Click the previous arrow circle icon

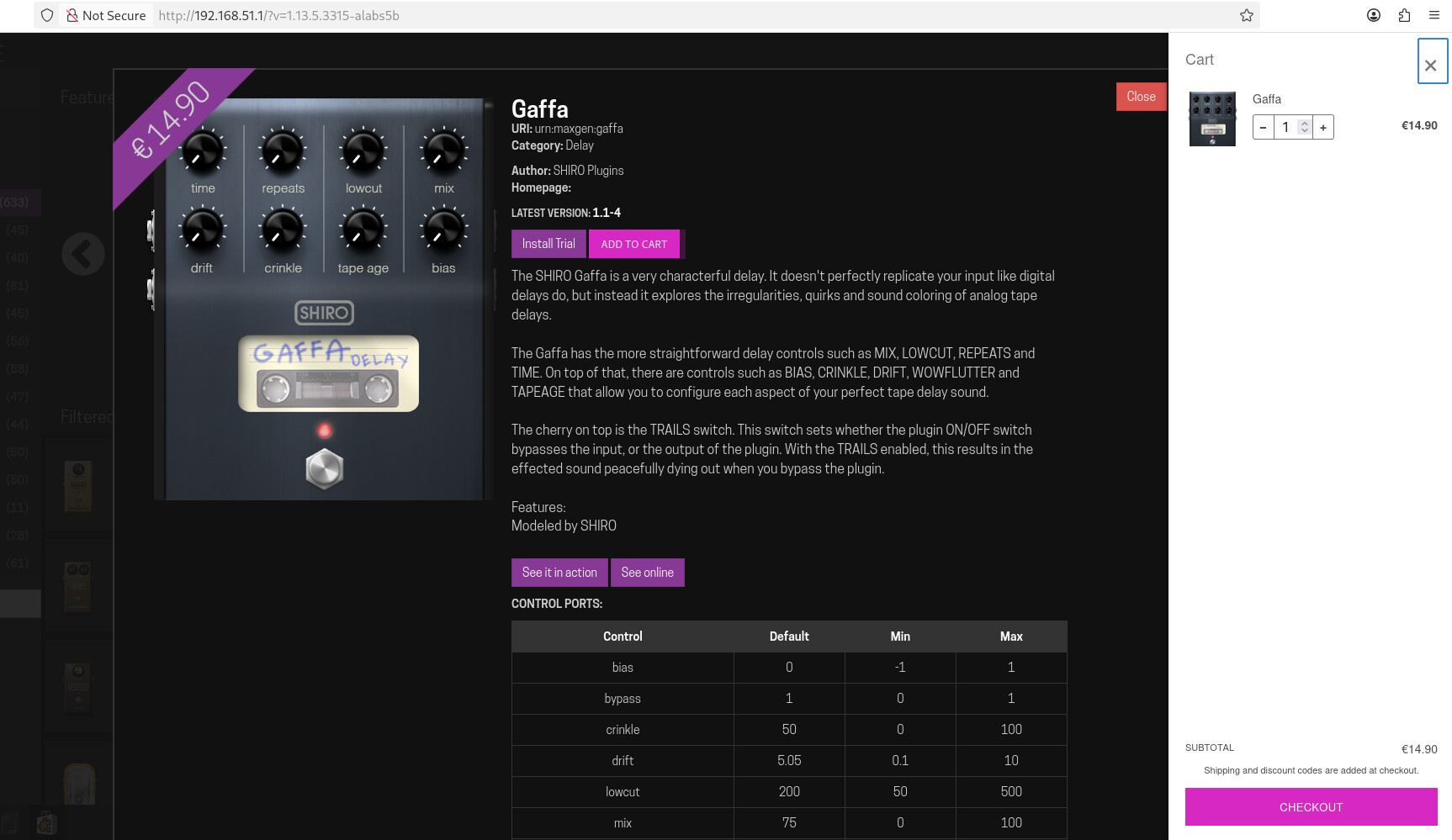point(83,253)
